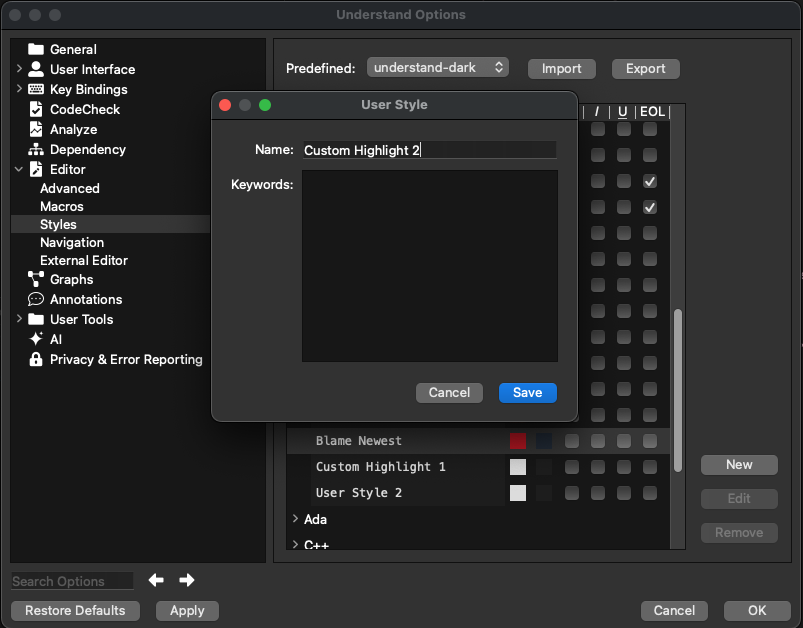
Task: Click the Blame Newest dark background swatch
Action: tap(544, 441)
